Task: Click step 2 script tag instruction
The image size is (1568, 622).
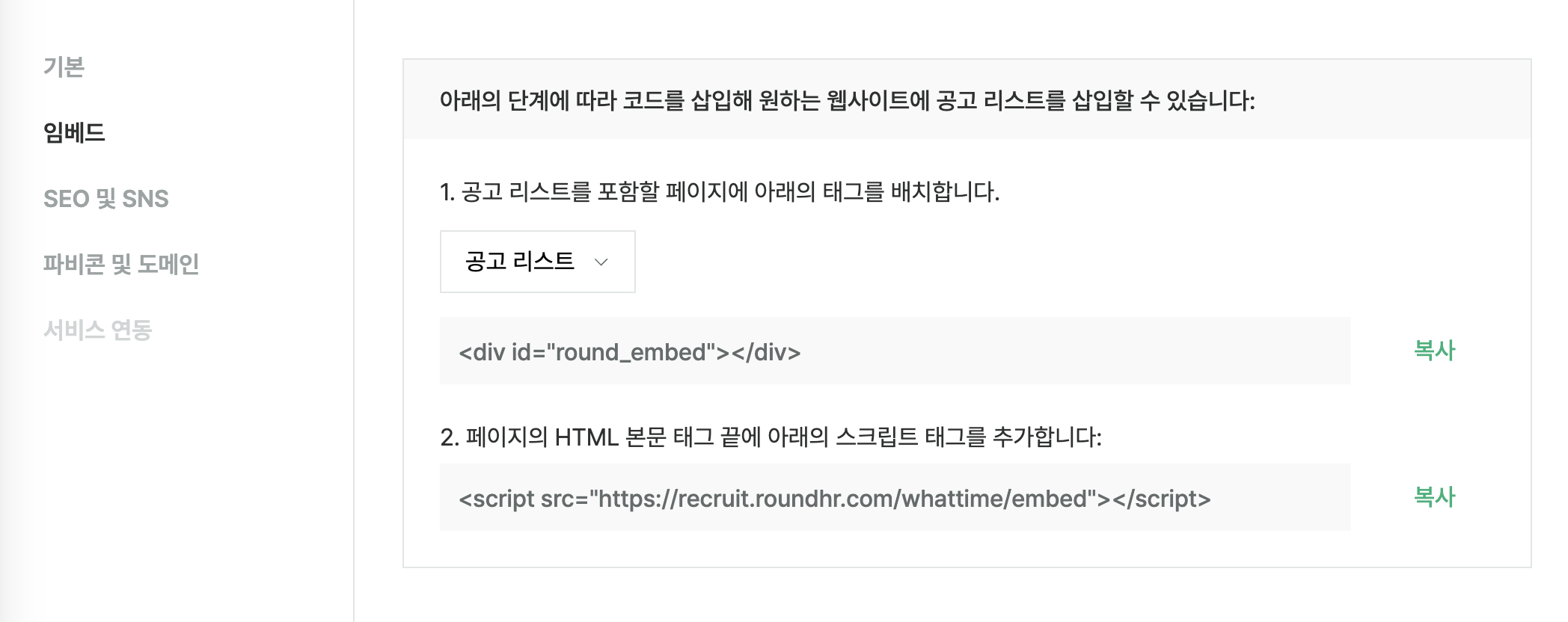Action: (x=771, y=437)
